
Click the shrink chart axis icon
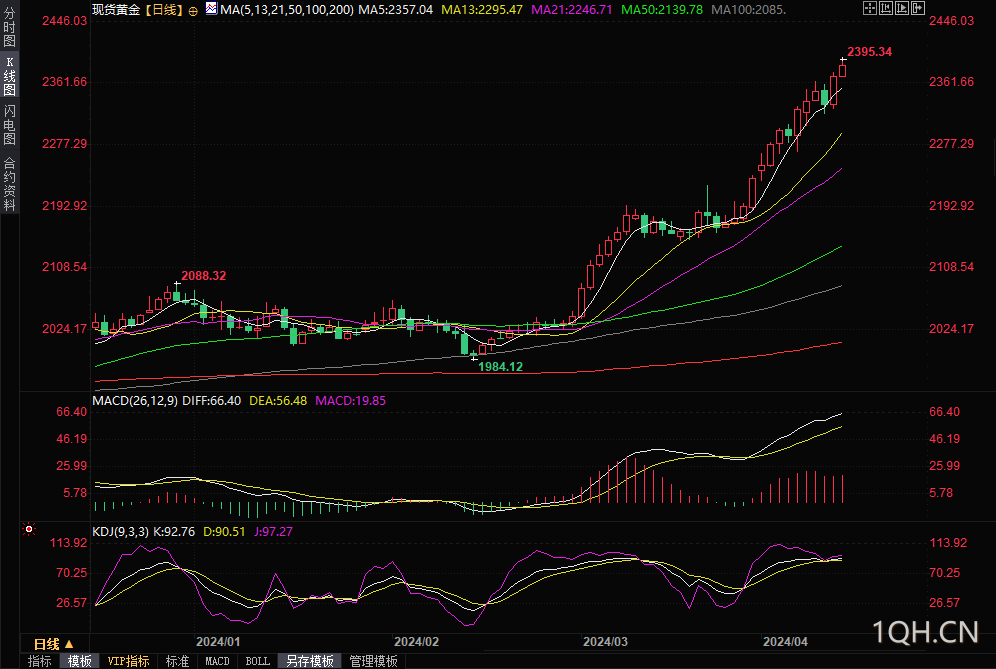coord(886,8)
